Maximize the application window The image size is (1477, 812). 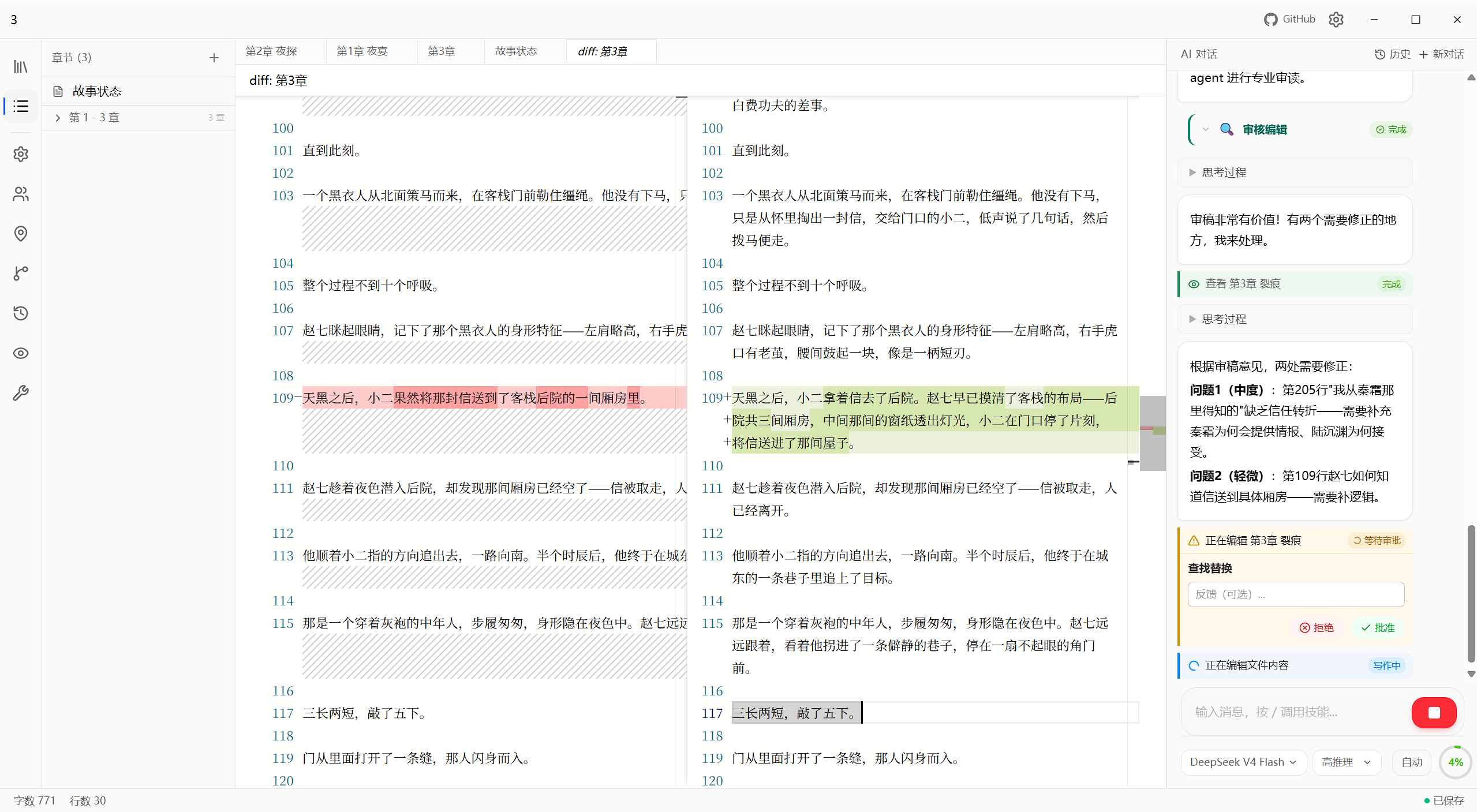[1416, 20]
